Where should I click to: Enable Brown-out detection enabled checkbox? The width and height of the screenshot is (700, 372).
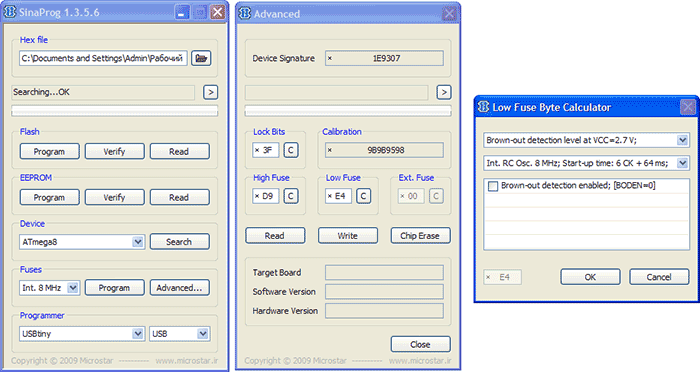click(x=493, y=186)
